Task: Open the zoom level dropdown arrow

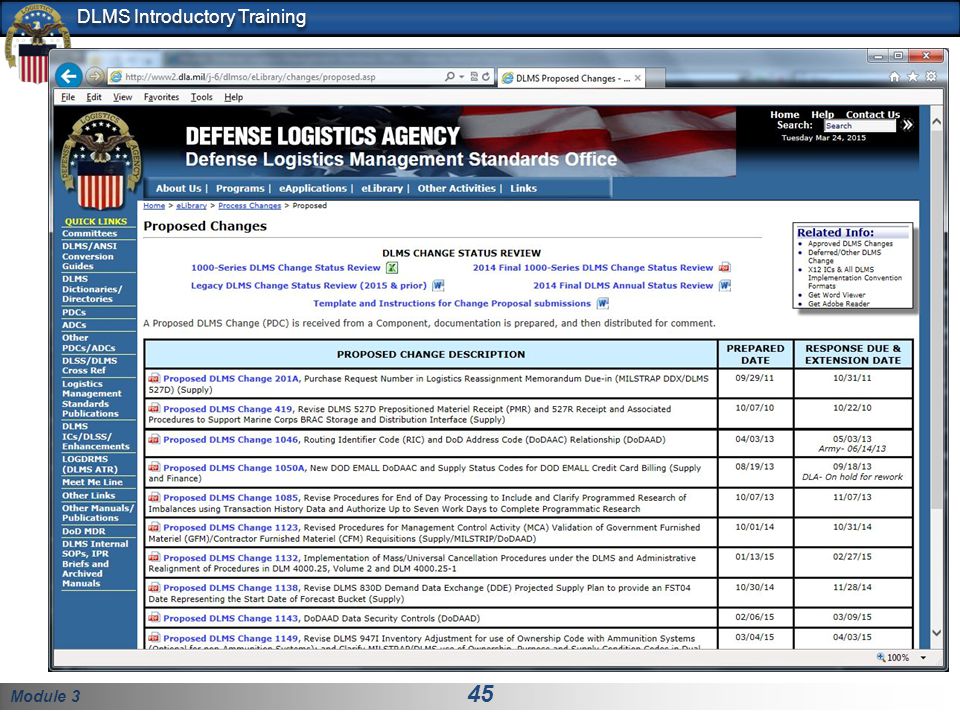Action: (923, 658)
